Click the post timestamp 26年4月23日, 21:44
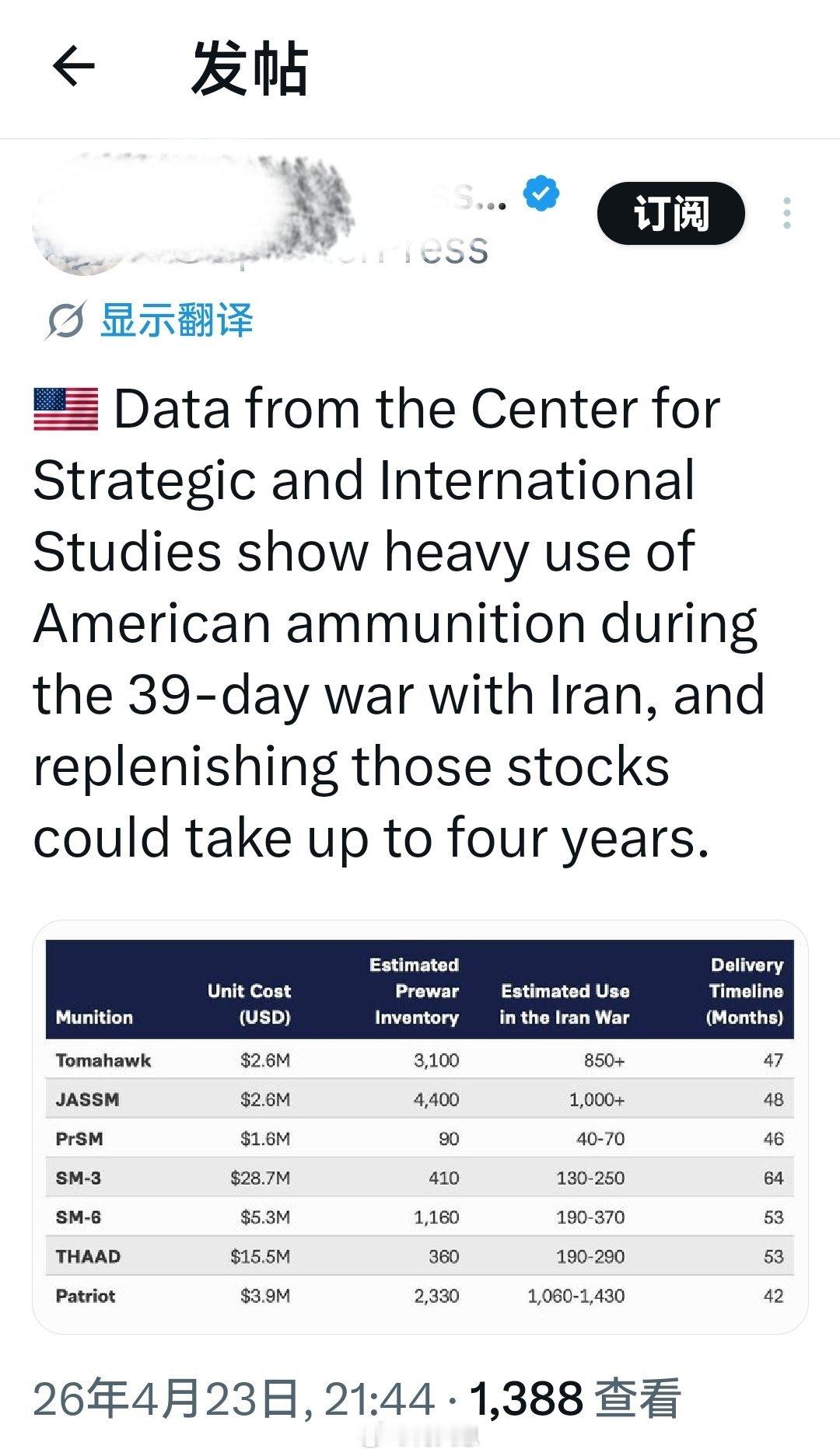The height and width of the screenshot is (1456, 840). click(x=233, y=1399)
